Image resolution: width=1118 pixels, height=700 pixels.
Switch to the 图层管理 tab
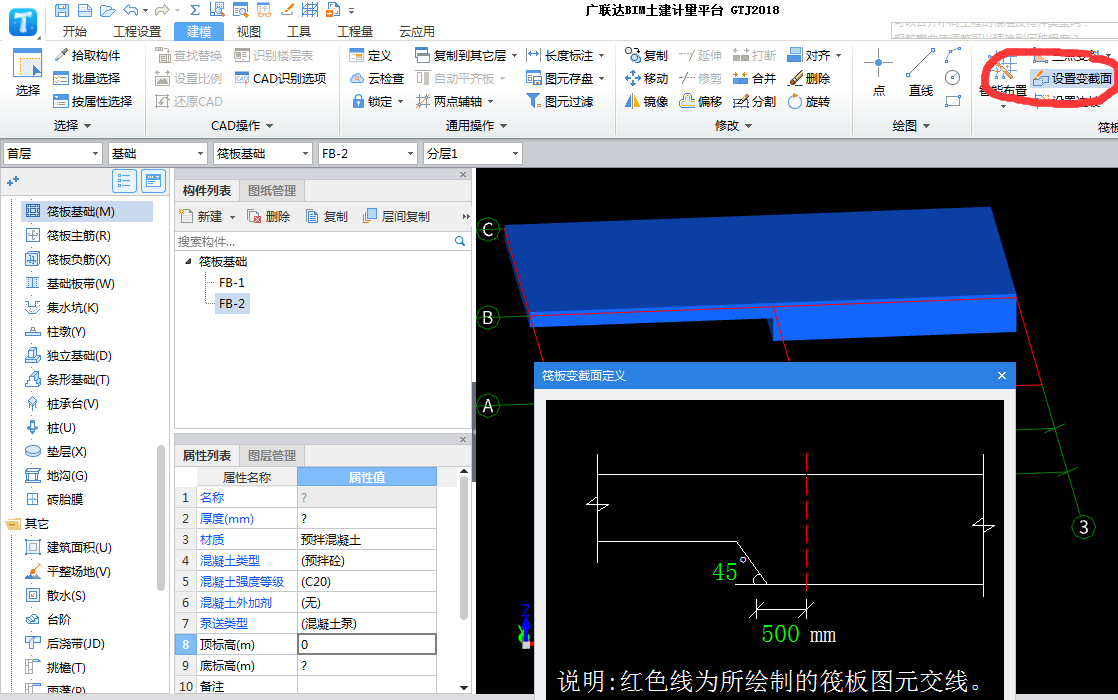pos(272,455)
